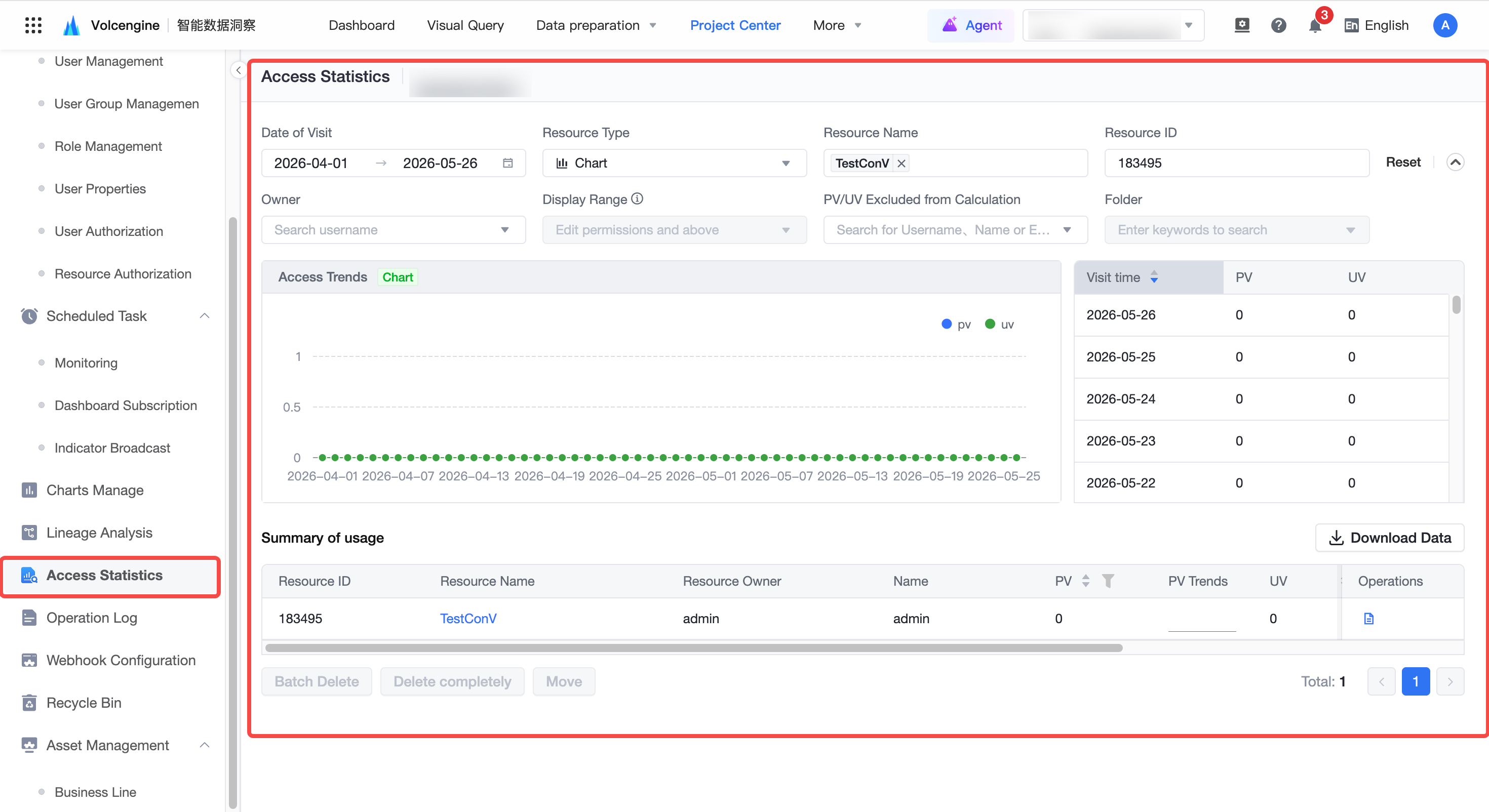
Task: Click the horizontal scrollbar under usage table
Action: [693, 647]
